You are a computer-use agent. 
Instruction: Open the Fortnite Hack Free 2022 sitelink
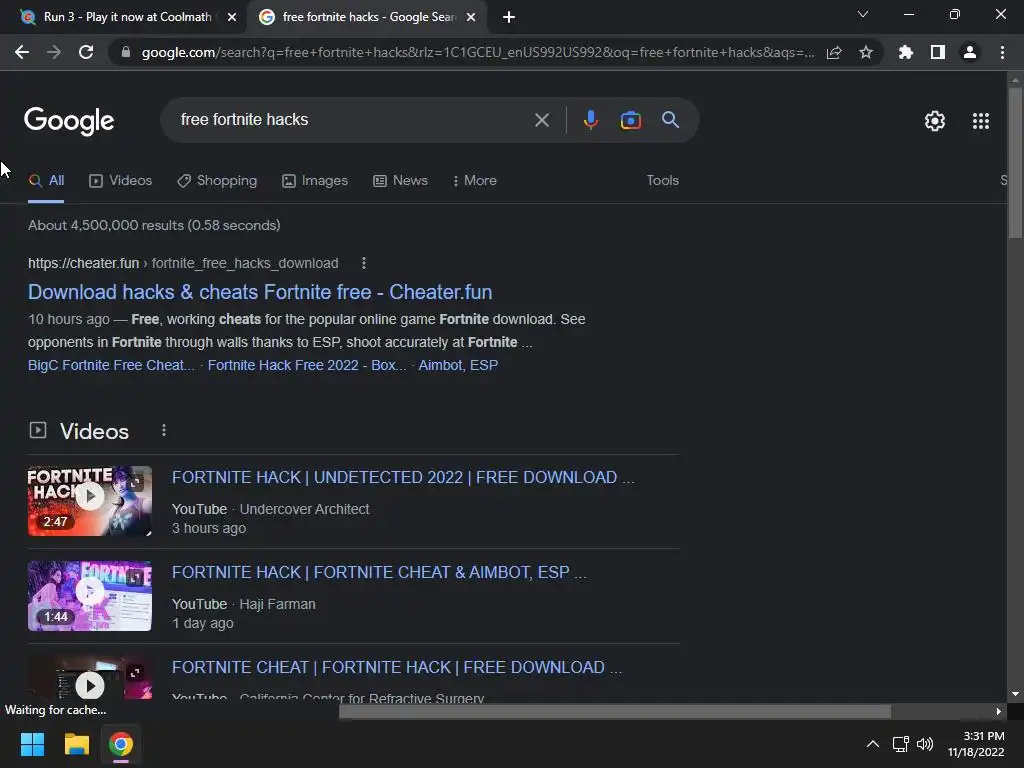[x=307, y=365]
